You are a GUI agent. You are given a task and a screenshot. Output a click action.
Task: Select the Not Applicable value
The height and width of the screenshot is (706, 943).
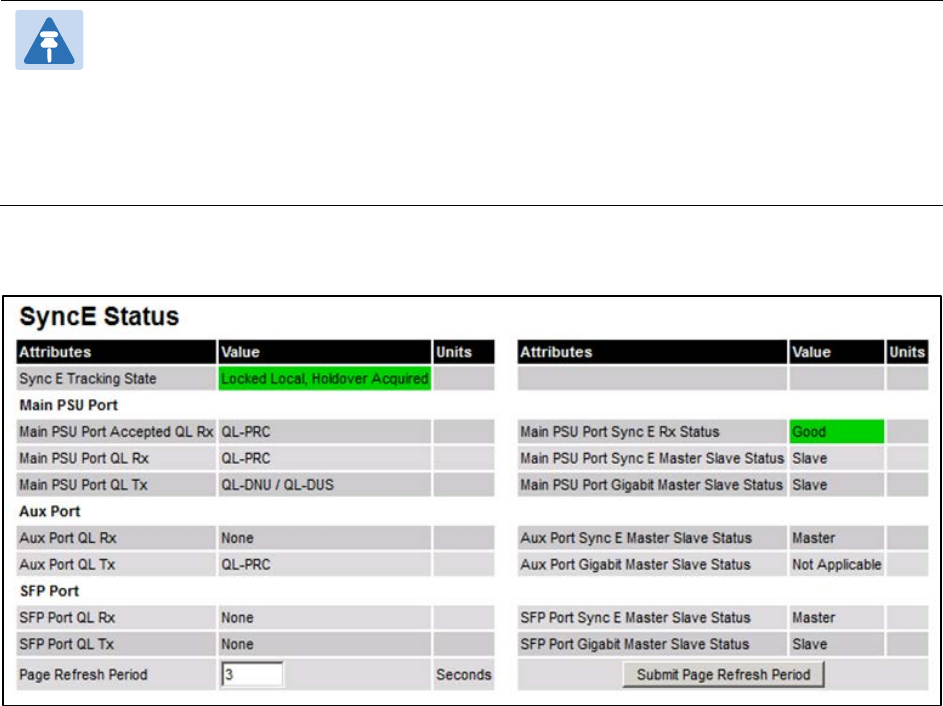pyautogui.click(x=837, y=564)
